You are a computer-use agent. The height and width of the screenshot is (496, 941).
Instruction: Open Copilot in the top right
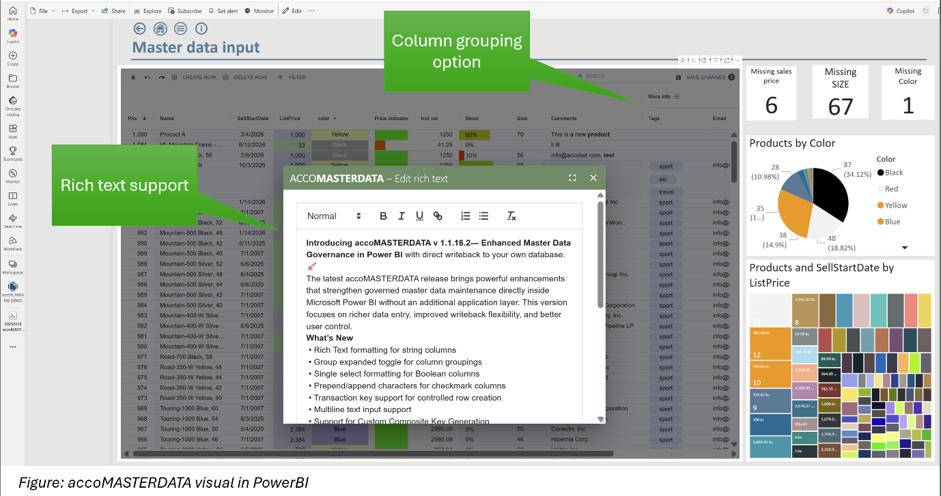coord(900,11)
